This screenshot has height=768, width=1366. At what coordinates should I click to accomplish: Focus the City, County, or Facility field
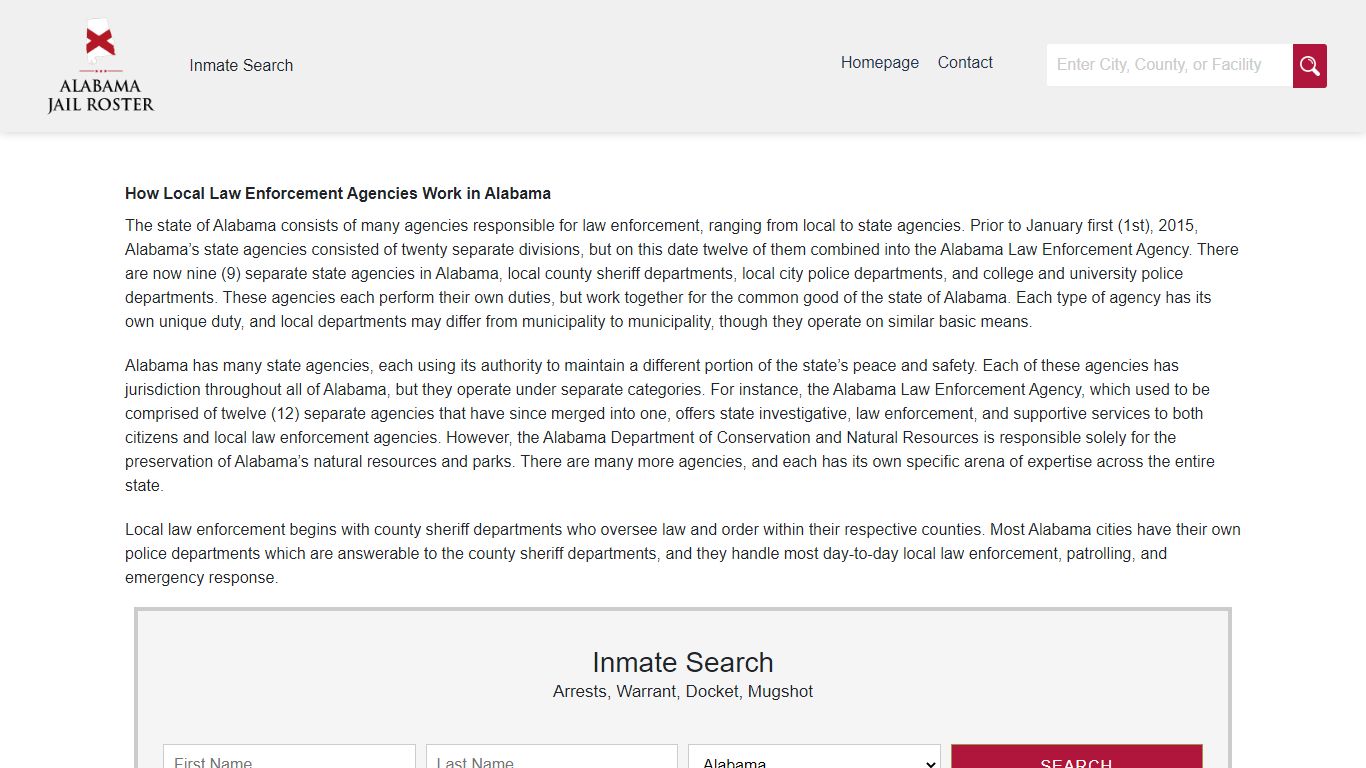1169,65
